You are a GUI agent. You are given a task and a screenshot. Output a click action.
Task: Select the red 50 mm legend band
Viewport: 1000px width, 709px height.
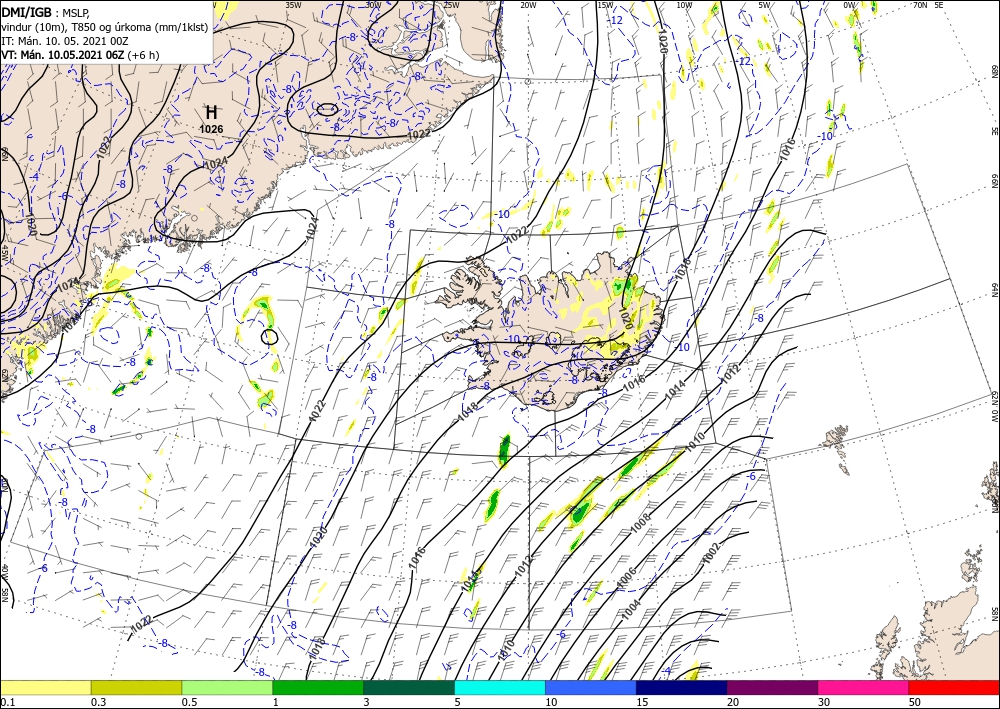[954, 687]
